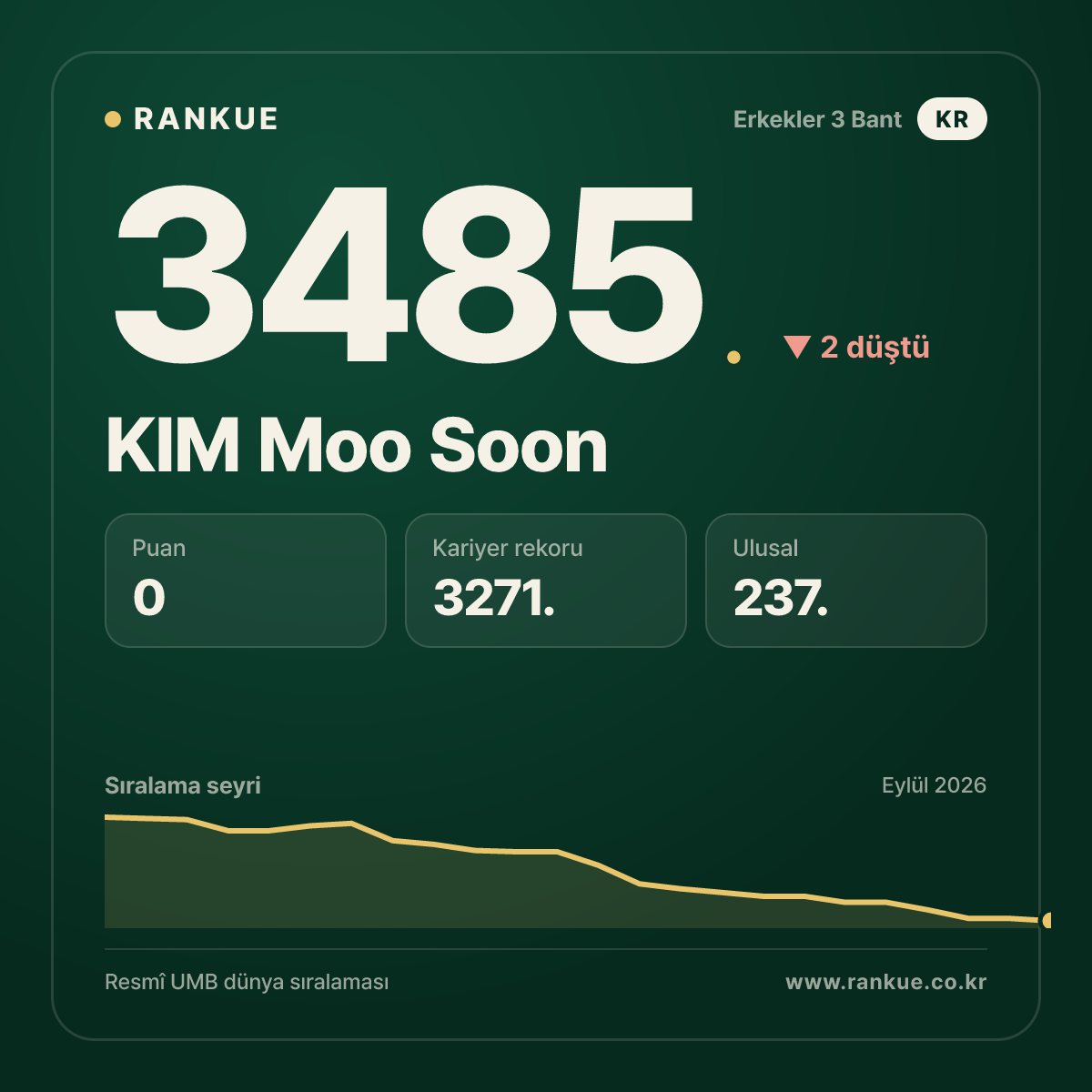Click the Erkekler 3 Bant label
Screen dimensions: 1092x1092
pos(817,119)
